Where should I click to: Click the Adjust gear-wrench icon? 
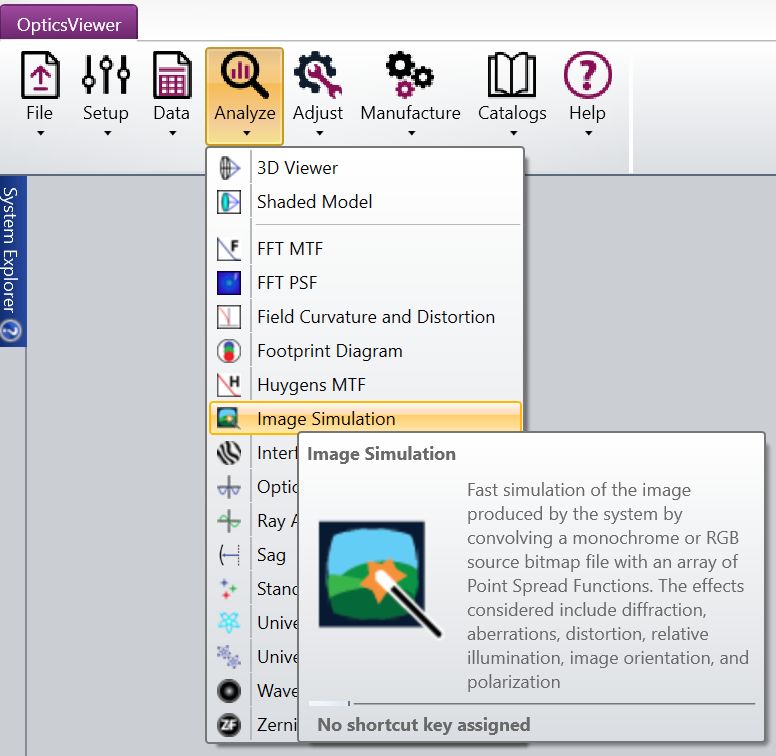click(317, 76)
